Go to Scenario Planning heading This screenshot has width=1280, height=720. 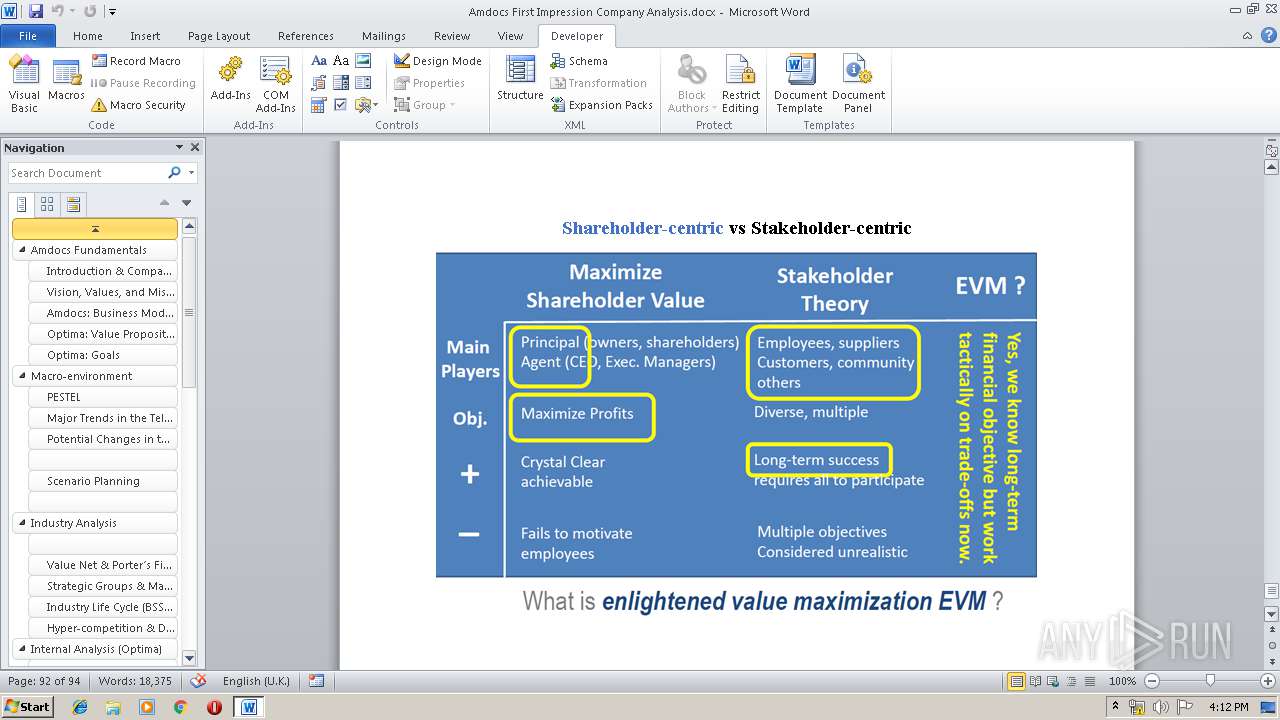(103, 481)
